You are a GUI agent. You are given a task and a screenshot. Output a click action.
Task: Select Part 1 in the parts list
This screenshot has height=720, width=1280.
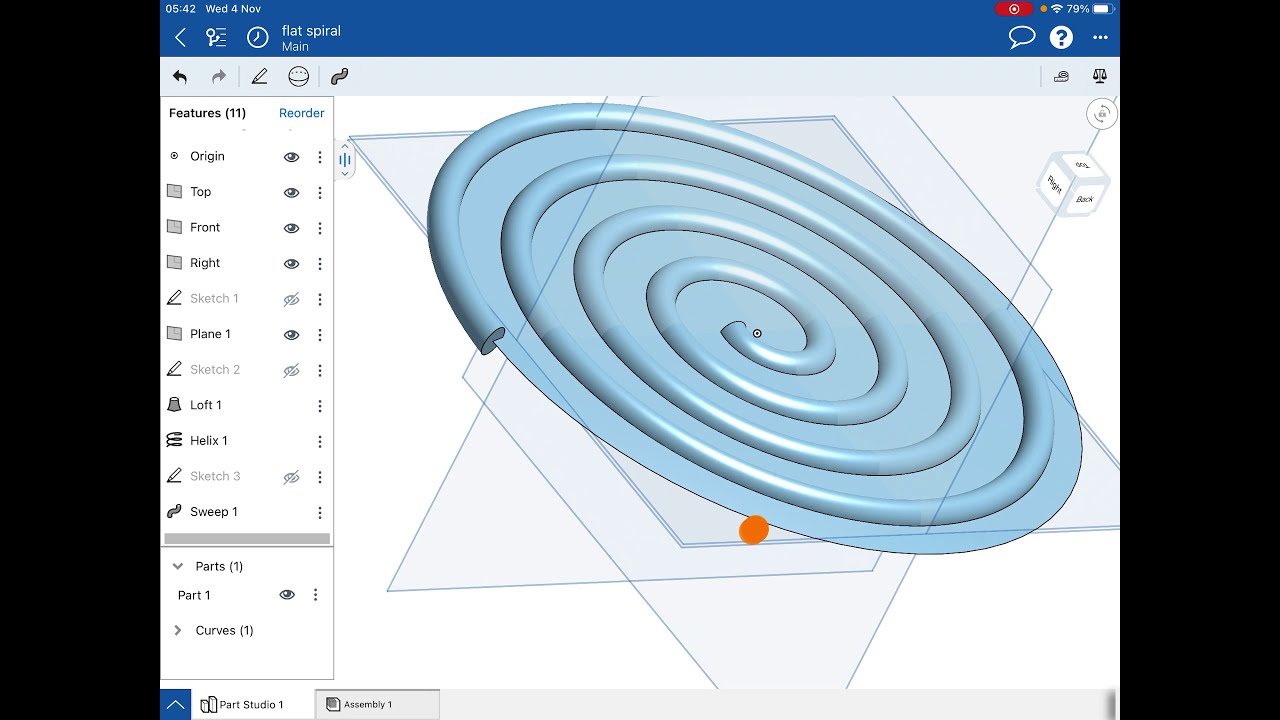coord(194,595)
